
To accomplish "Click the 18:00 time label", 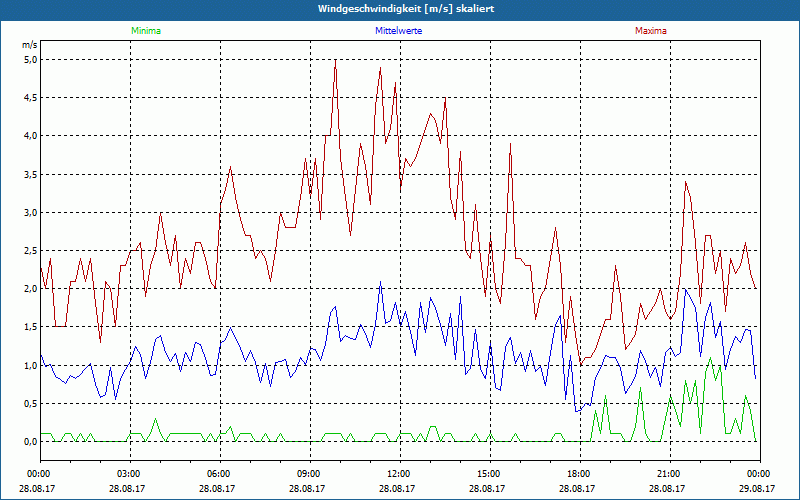I will [581, 474].
